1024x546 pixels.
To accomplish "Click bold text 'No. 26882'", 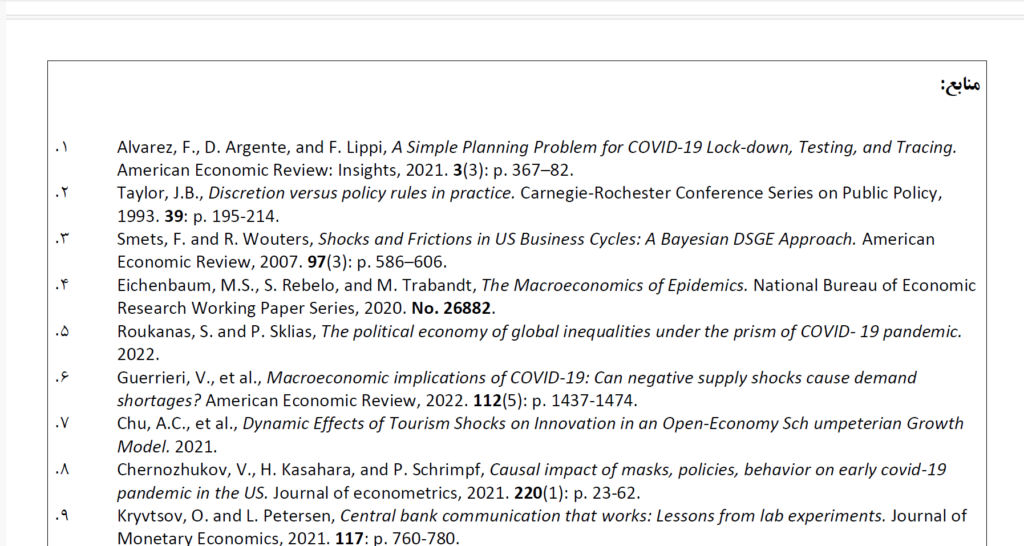I will point(451,308).
